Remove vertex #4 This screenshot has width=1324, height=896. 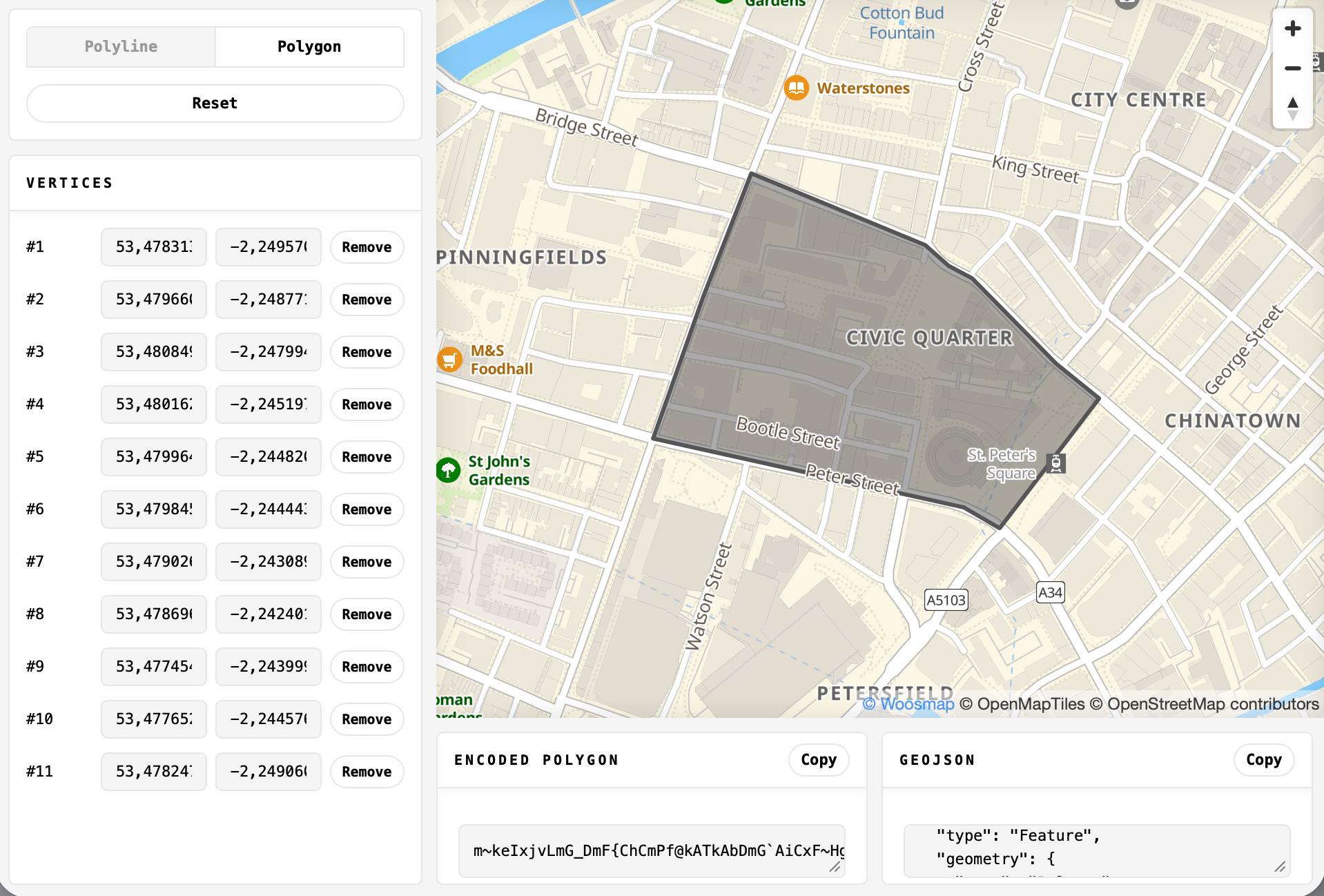pos(367,405)
